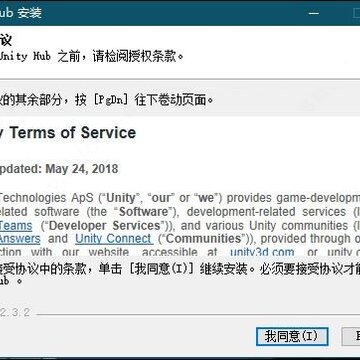
Task: Click the bold 'Developer Services' term
Action: pyautogui.click(x=104, y=226)
